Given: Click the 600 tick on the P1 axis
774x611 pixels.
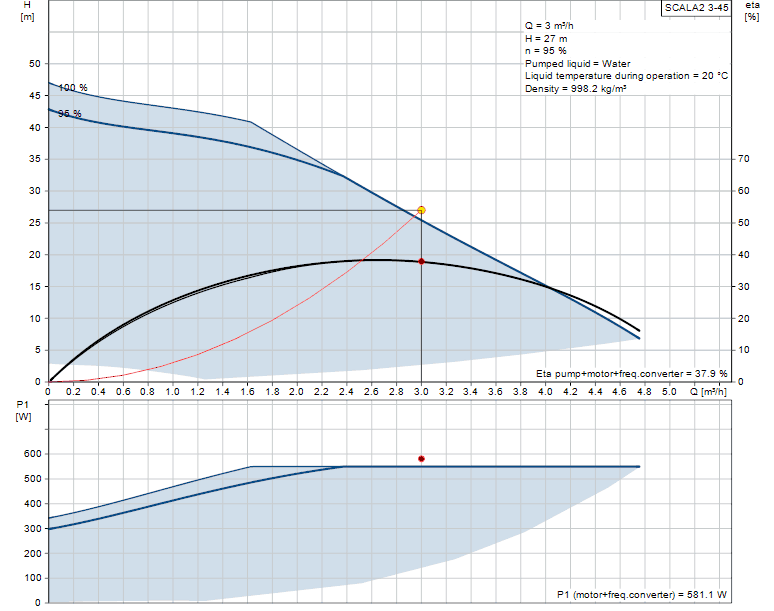Looking at the screenshot, I should (x=34, y=454).
